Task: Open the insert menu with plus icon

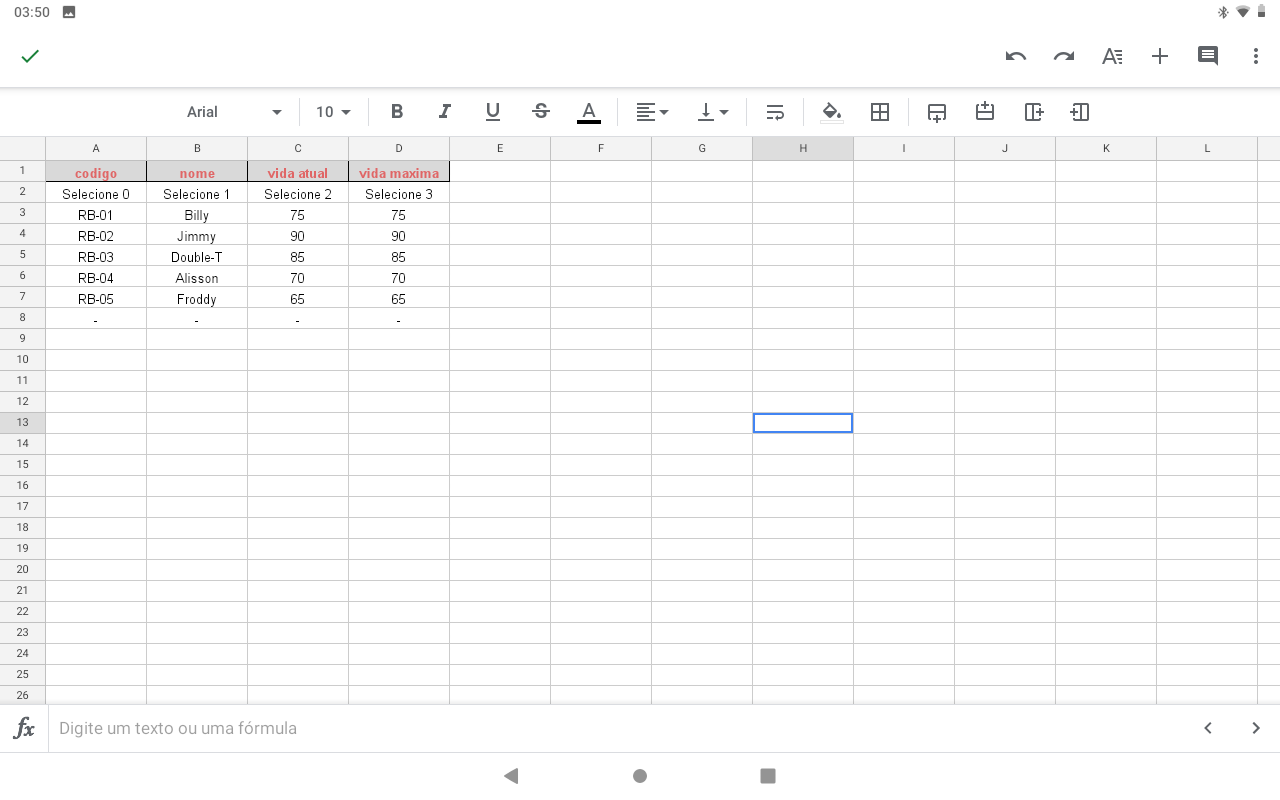Action: [1159, 56]
